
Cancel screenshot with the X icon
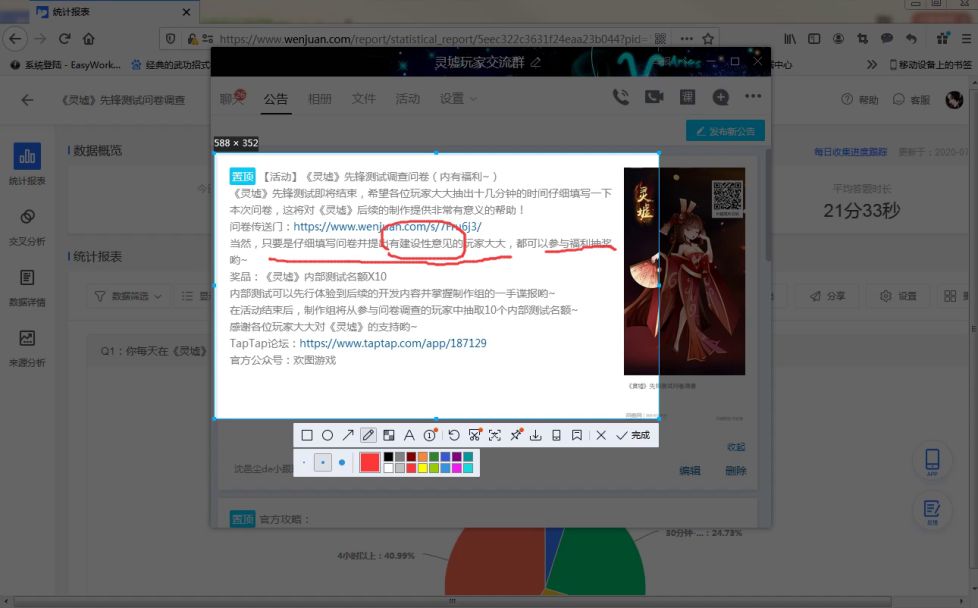pyautogui.click(x=601, y=435)
